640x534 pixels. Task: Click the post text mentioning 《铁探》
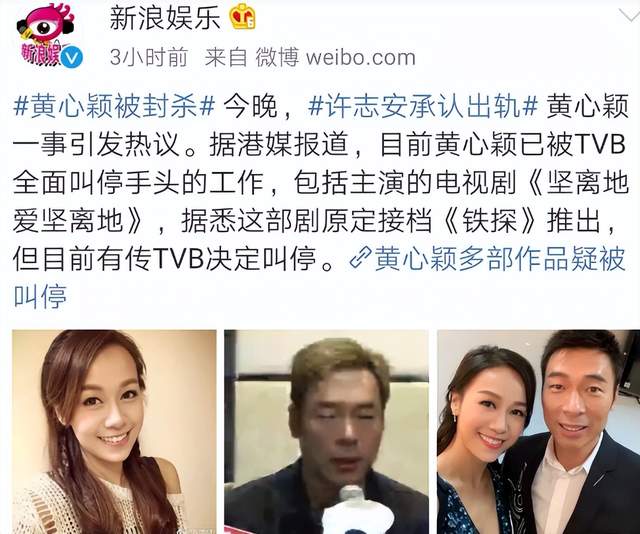coord(489,221)
